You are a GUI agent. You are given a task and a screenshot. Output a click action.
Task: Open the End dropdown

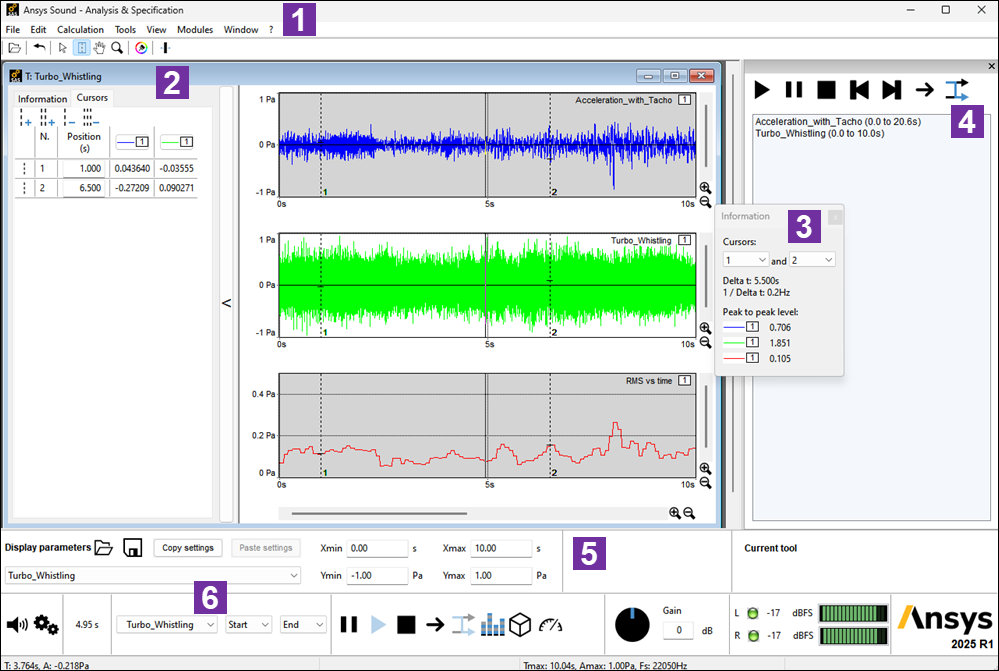click(x=302, y=624)
